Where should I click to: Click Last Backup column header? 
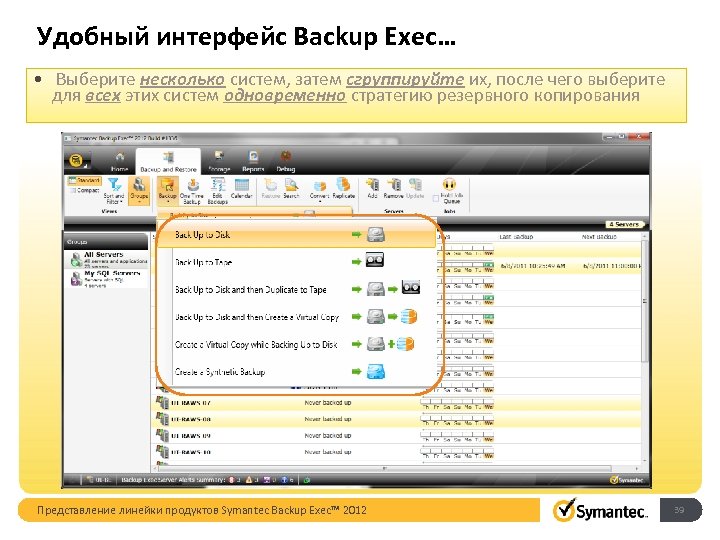point(516,237)
